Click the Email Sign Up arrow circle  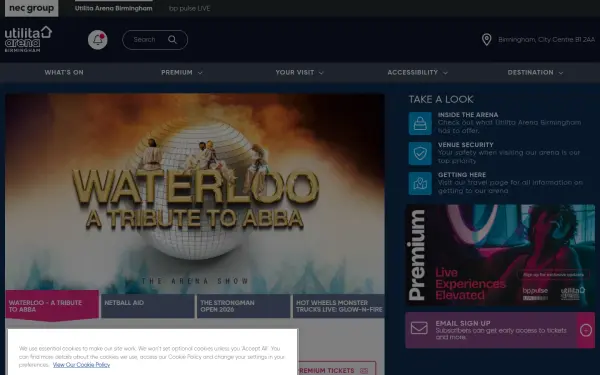coord(586,330)
